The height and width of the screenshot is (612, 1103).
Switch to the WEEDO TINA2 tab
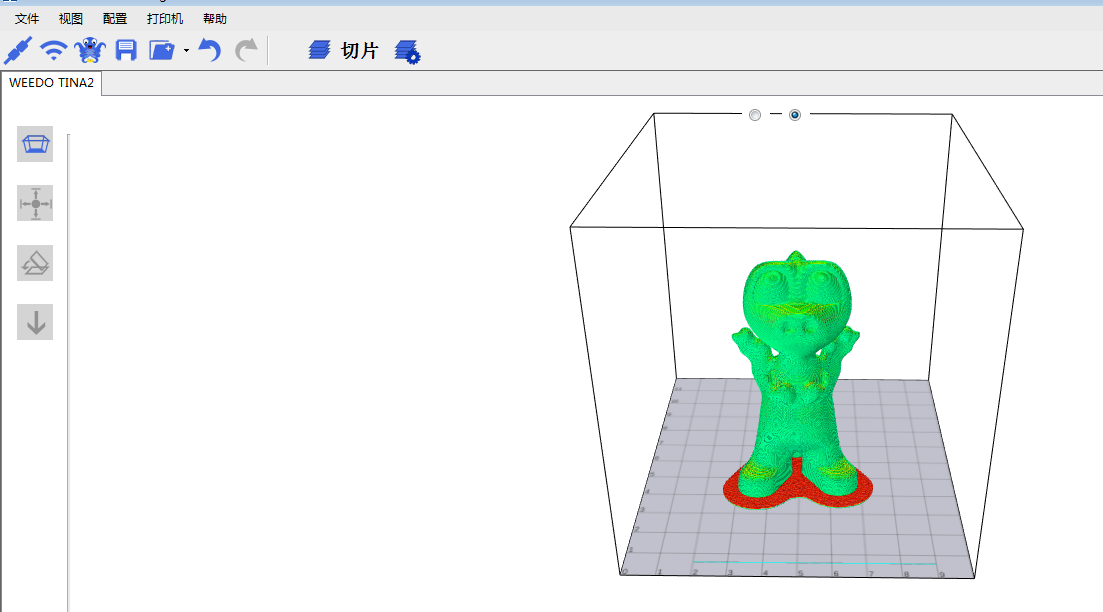click(x=51, y=83)
